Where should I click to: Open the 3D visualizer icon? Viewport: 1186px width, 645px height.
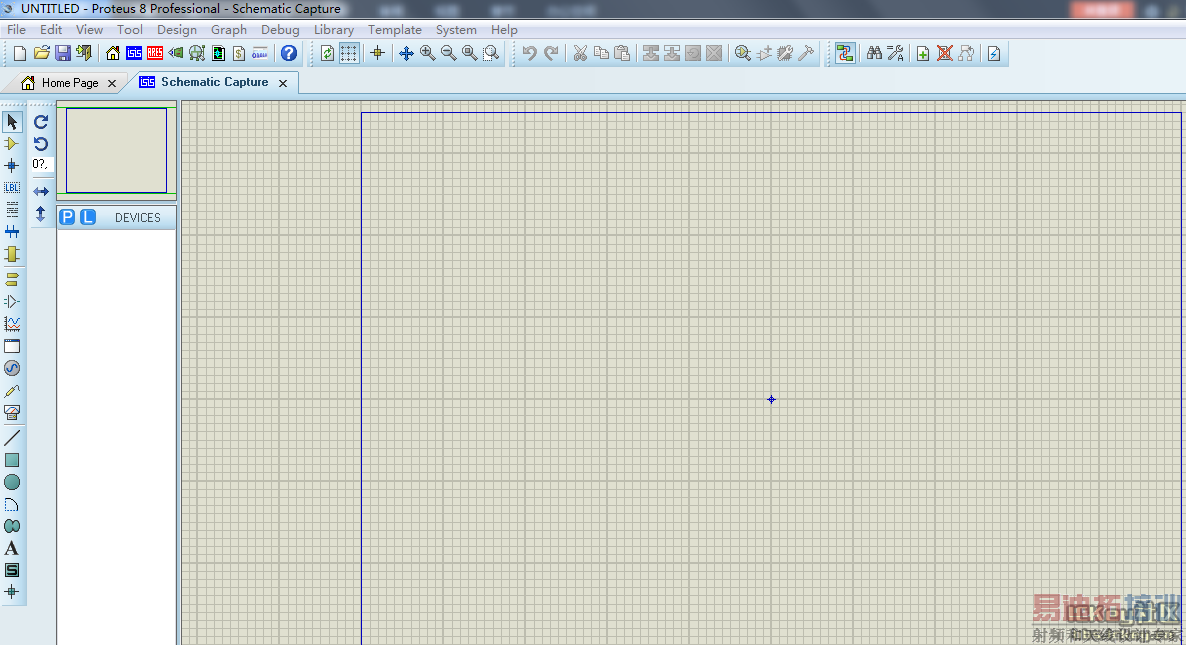pos(176,54)
